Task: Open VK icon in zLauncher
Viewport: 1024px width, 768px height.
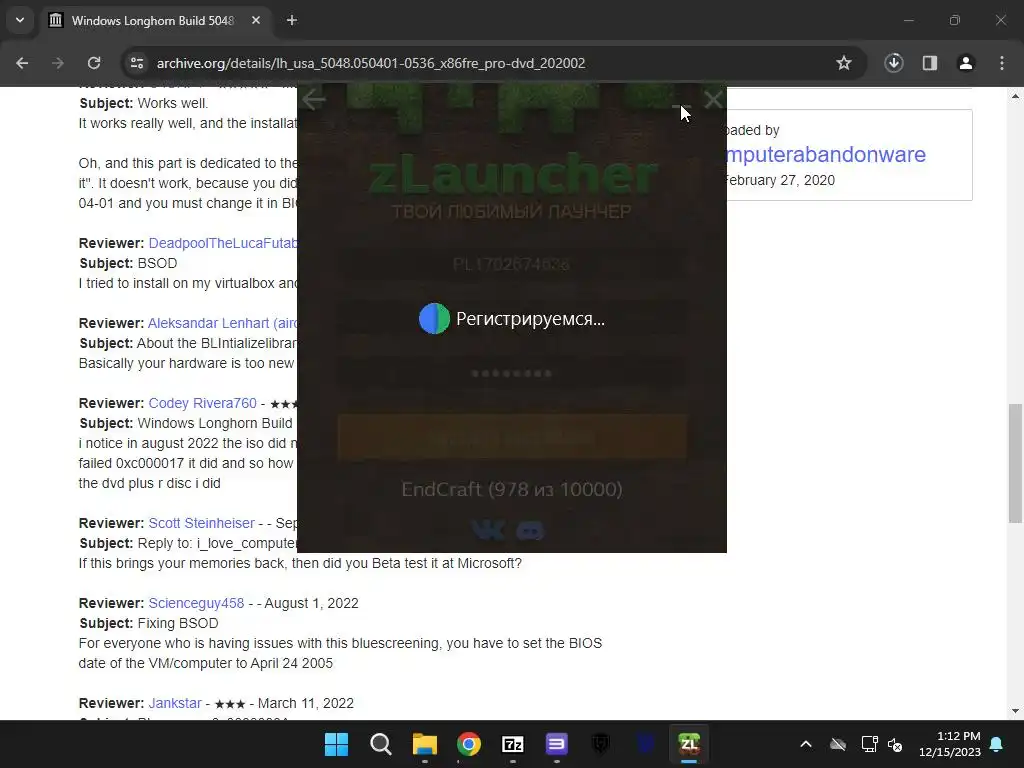Action: 488,530
